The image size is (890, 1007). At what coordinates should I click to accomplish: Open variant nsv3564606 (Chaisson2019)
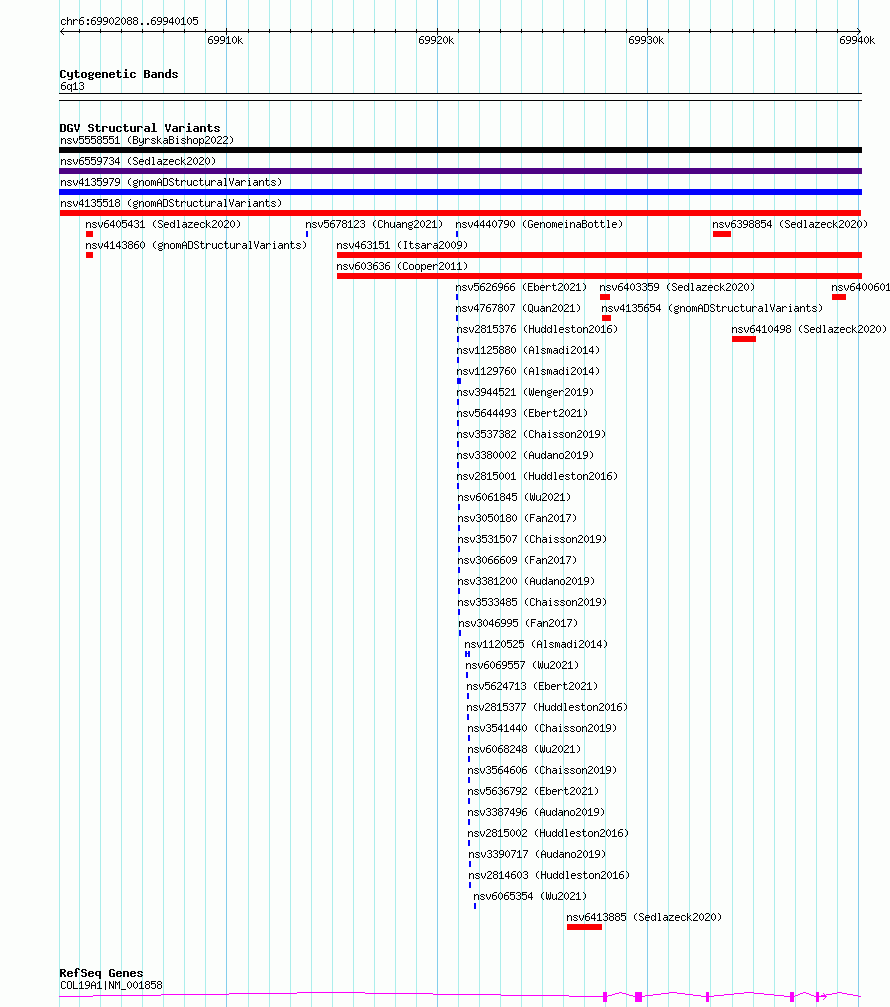pyautogui.click(x=542, y=770)
